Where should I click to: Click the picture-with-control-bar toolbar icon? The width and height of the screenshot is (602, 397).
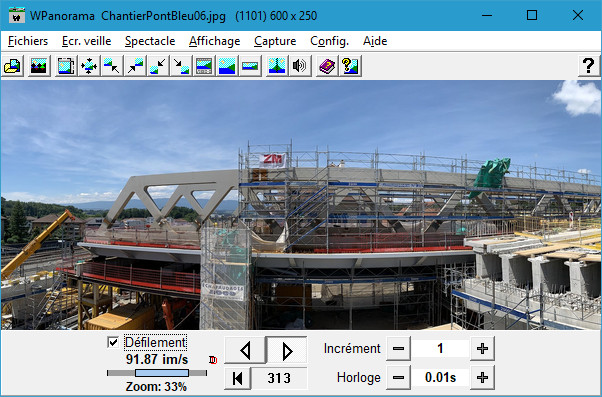(x=204, y=66)
